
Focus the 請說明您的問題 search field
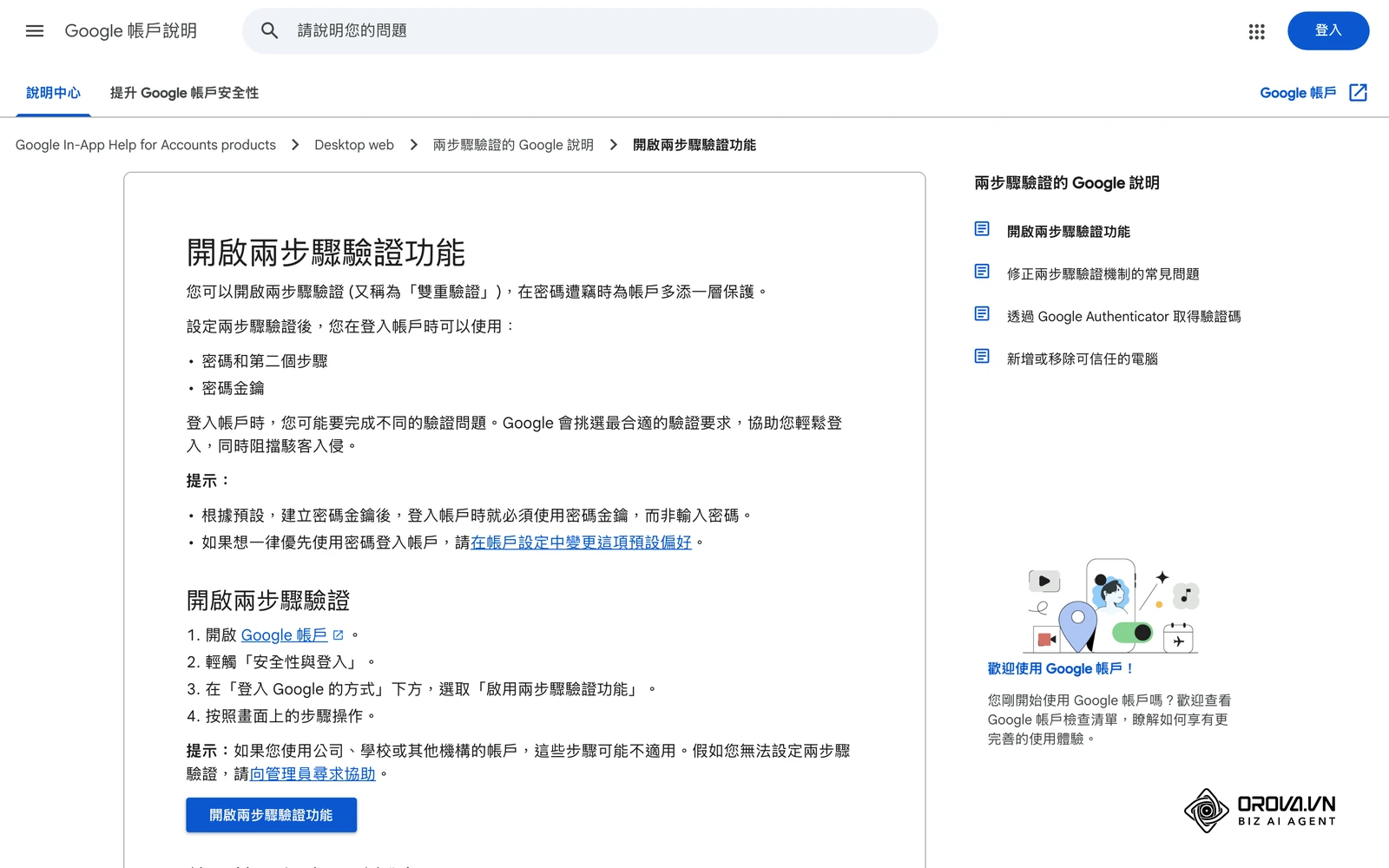tap(590, 31)
